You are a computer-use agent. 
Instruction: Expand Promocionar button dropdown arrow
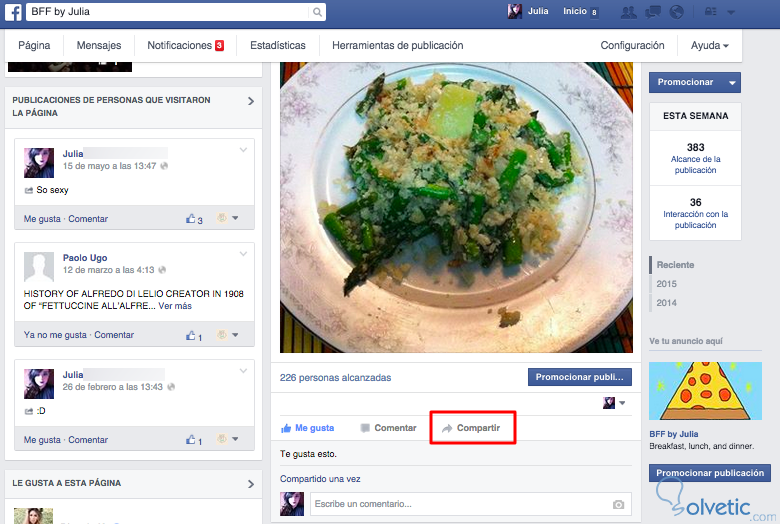point(732,83)
